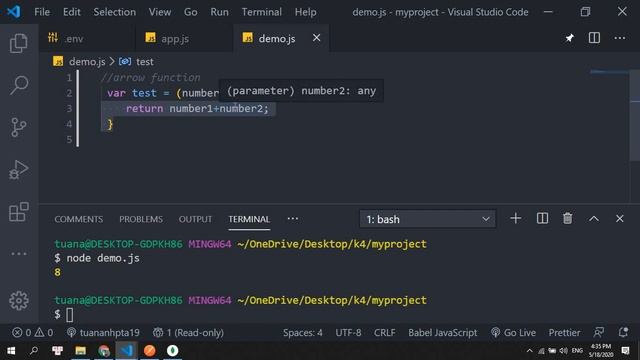
Task: Open the Extensions view
Action: point(19,212)
